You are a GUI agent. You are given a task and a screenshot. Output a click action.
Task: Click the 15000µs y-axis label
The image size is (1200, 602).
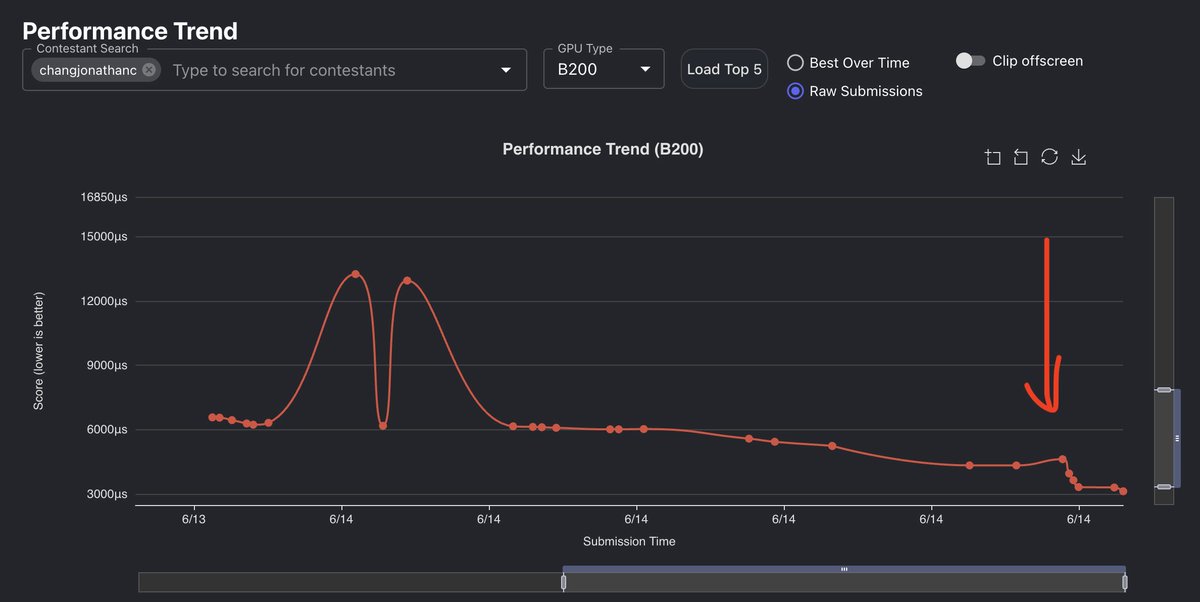click(104, 237)
